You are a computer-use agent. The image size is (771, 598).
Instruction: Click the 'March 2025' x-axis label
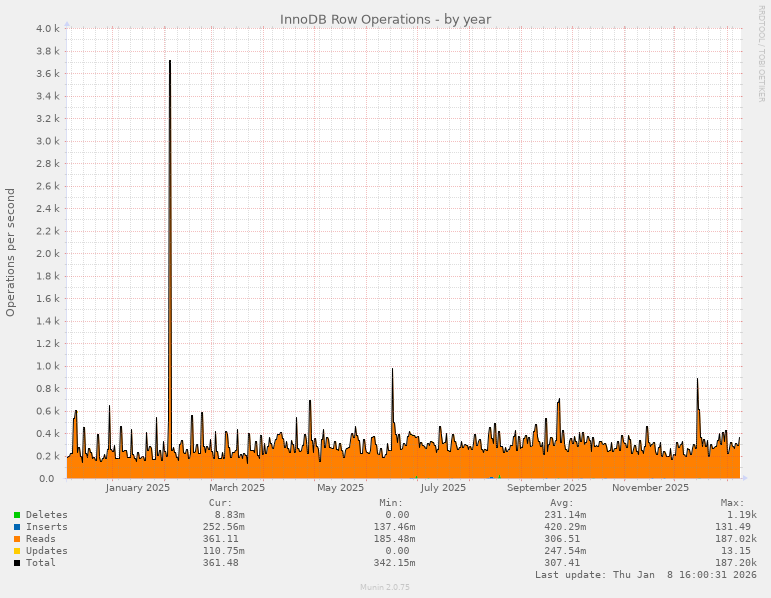(x=237, y=488)
